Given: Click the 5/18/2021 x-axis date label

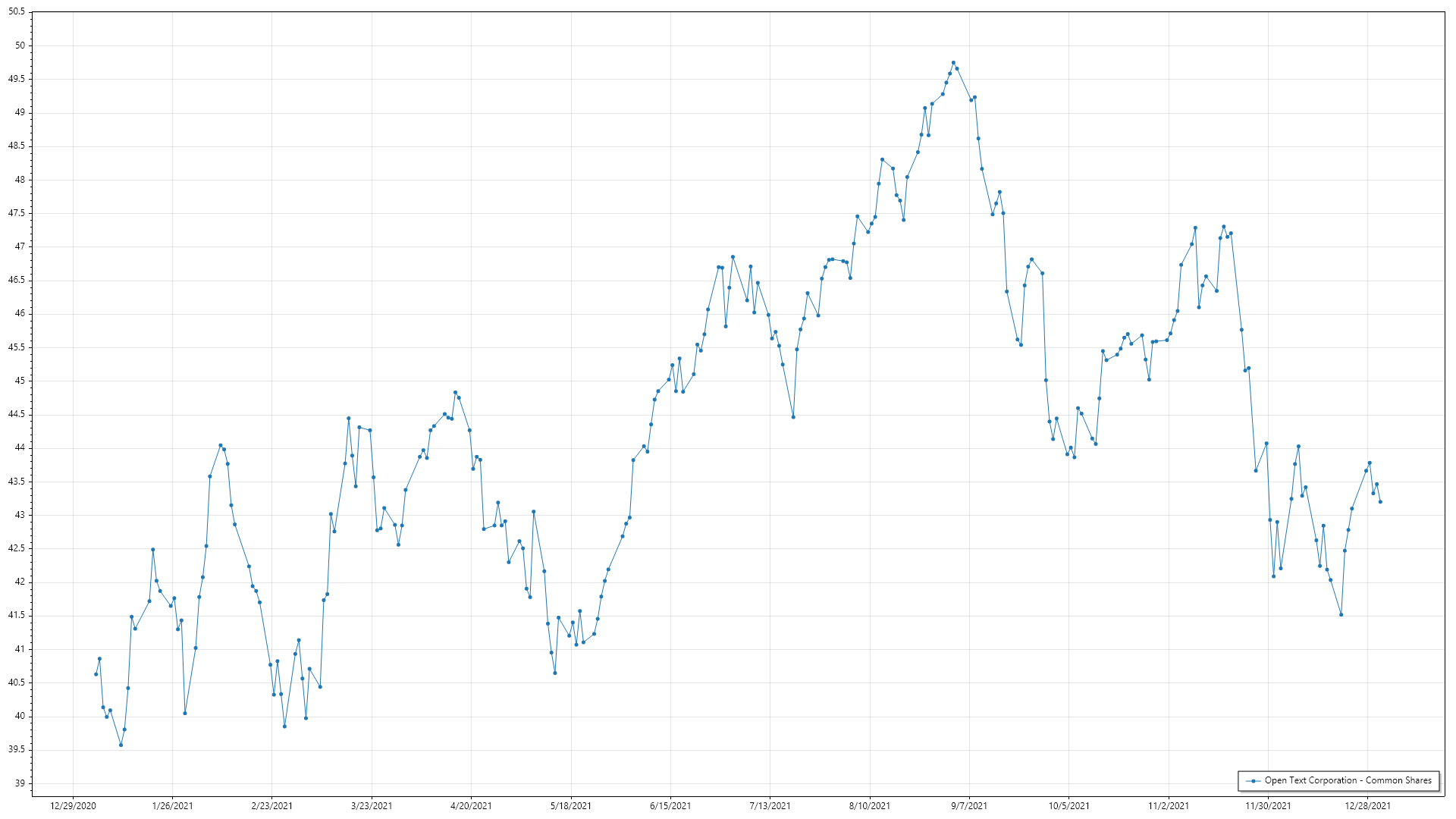Looking at the screenshot, I should tap(571, 805).
